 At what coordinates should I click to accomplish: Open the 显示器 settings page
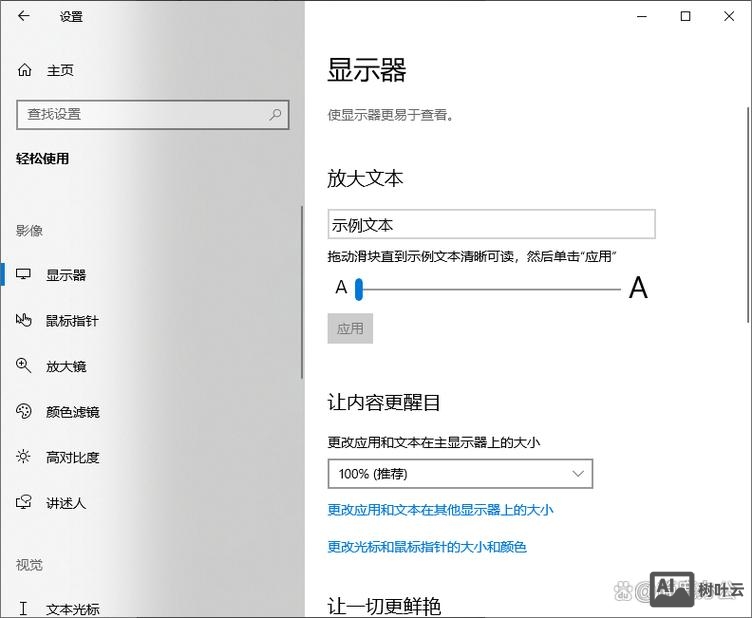click(x=153, y=275)
